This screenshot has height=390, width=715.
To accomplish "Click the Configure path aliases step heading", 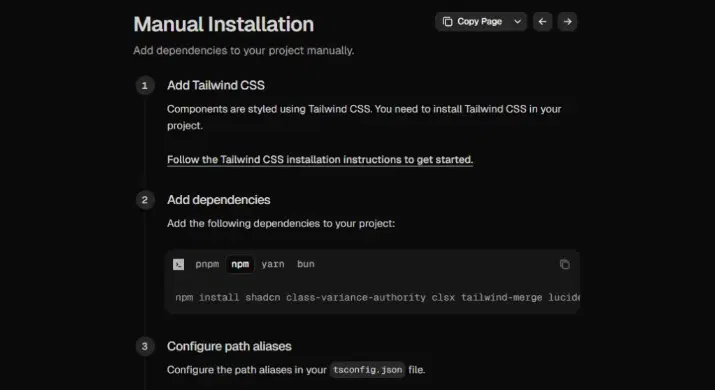I will (229, 346).
